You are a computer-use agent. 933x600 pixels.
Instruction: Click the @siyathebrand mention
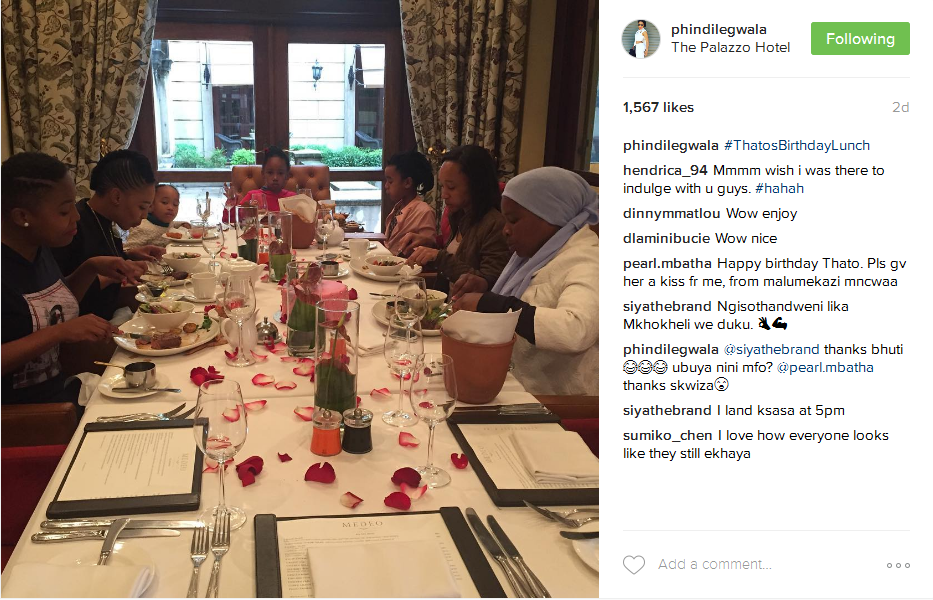click(x=771, y=349)
